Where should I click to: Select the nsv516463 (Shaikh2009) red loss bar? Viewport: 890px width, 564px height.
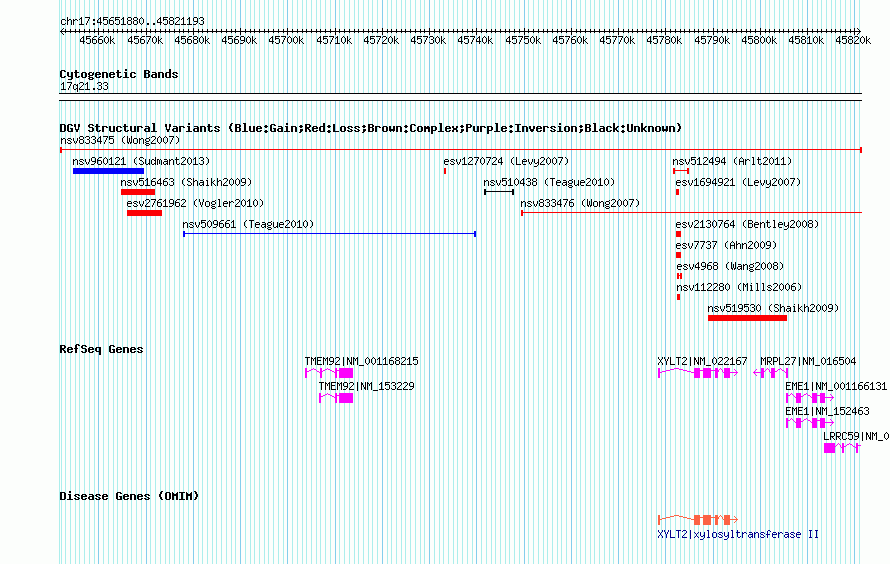point(138,192)
